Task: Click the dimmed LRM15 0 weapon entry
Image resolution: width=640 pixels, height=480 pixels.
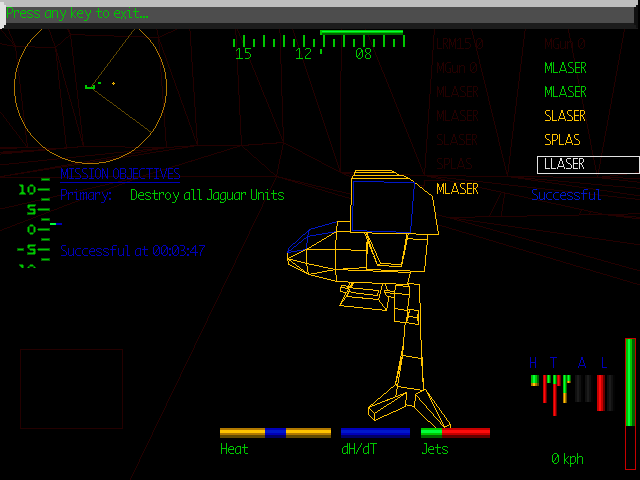Action: (x=460, y=44)
